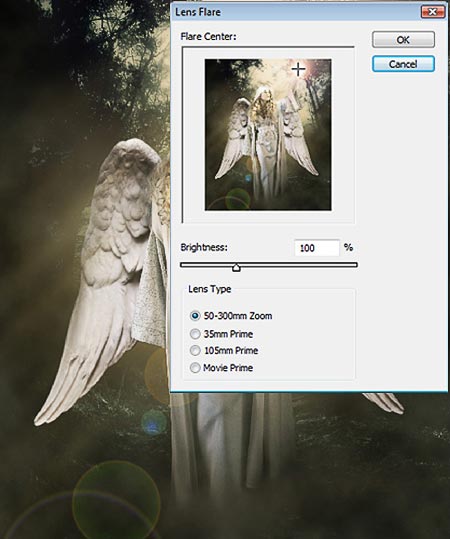
Task: Click the small blue flare orb in preview
Action: tap(248, 178)
